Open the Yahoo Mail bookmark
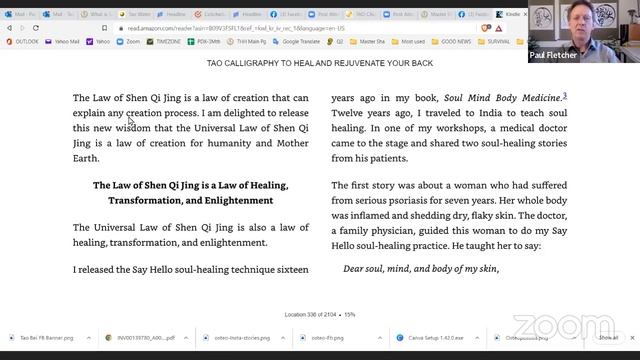This screenshot has width=640, height=360. click(62, 42)
